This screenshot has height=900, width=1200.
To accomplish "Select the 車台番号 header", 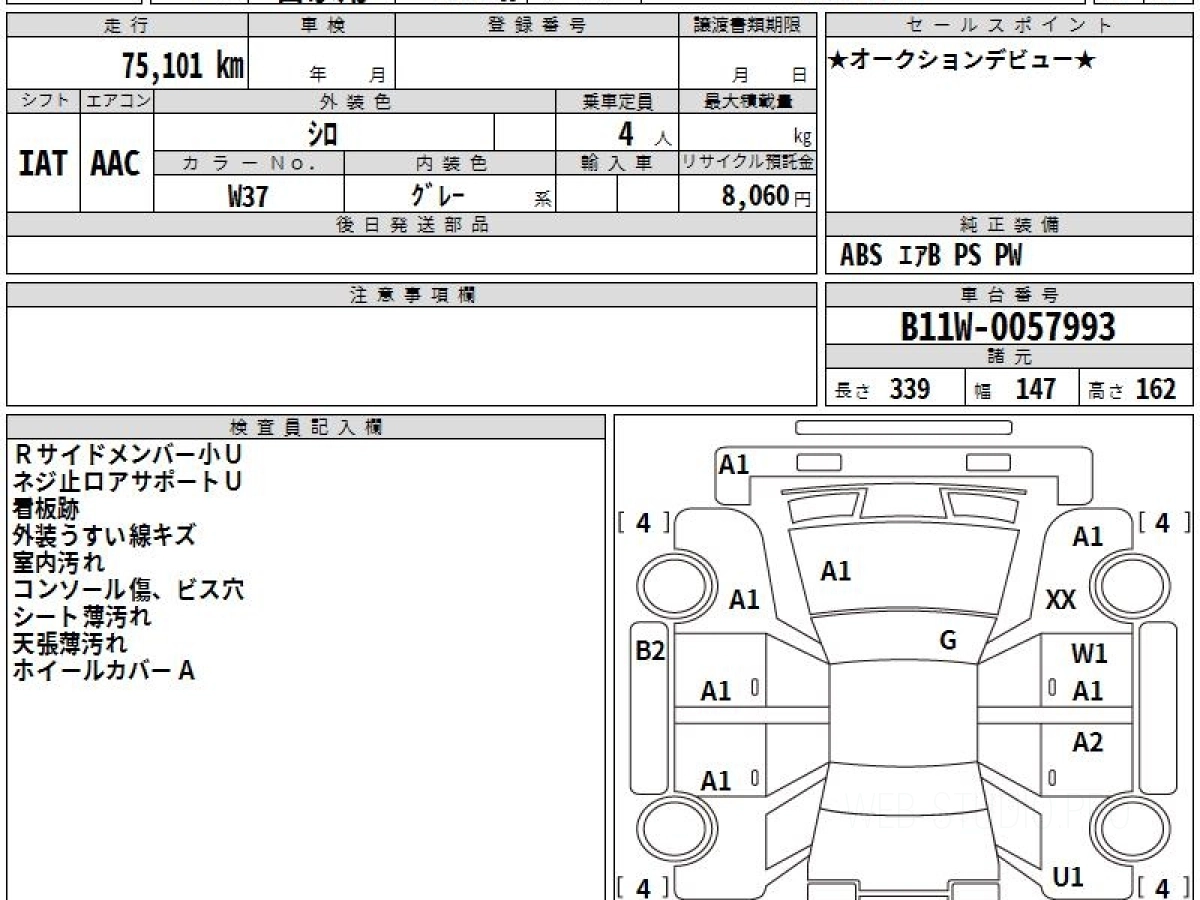I will click(x=1010, y=295).
